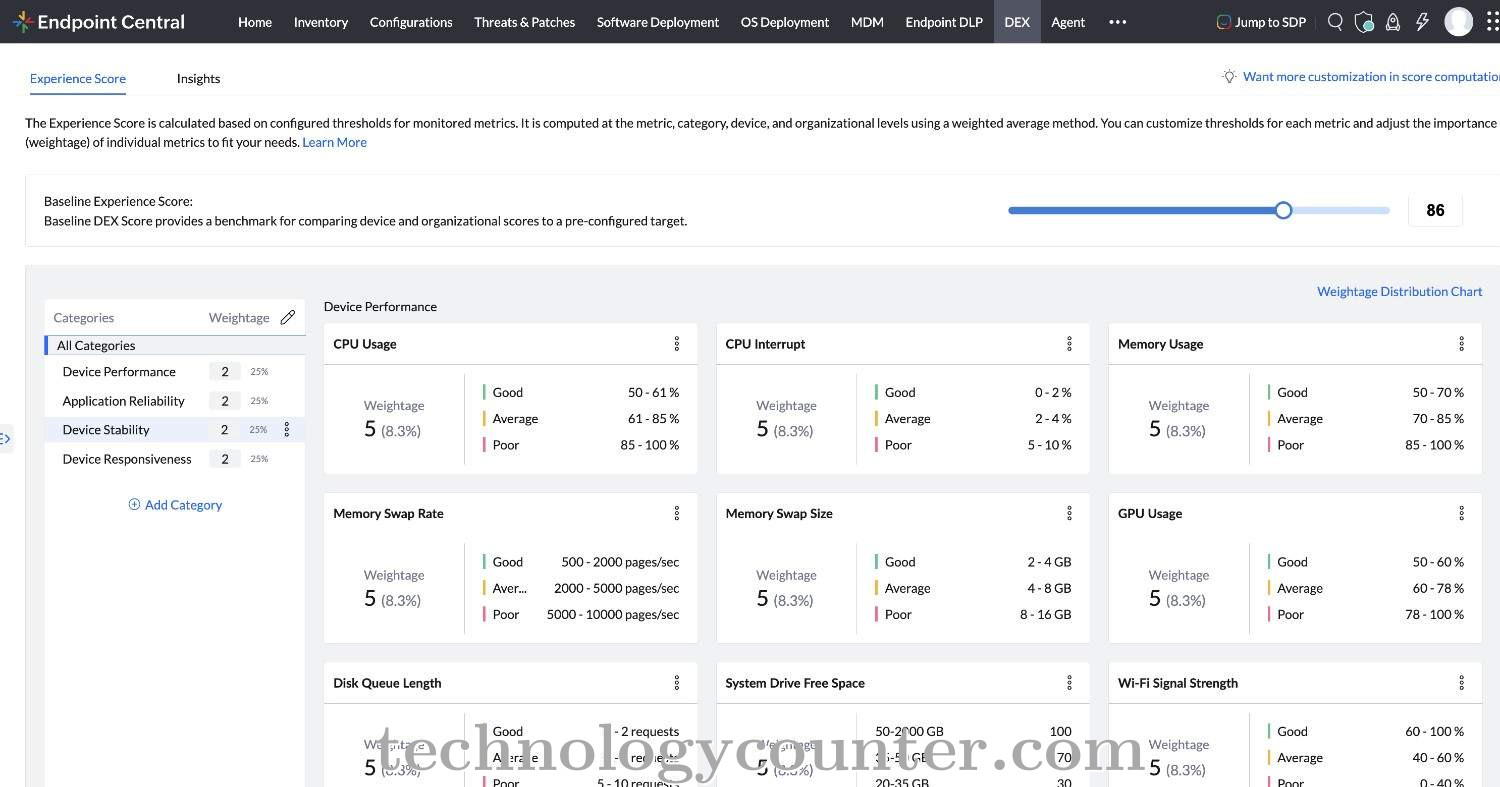Open the CPU Interrupt card's three-dot menu
Image resolution: width=1500 pixels, height=787 pixels.
[1069, 344]
